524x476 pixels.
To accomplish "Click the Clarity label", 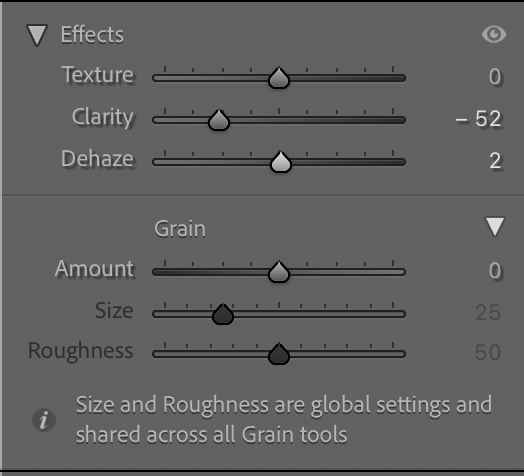I will (103, 117).
